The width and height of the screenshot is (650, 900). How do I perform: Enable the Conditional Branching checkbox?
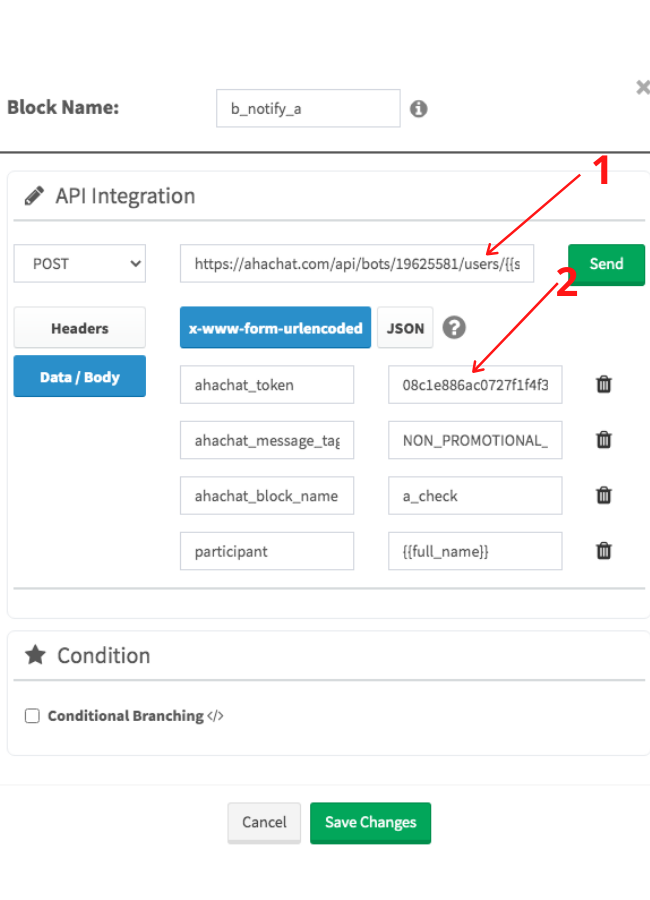tap(32, 716)
